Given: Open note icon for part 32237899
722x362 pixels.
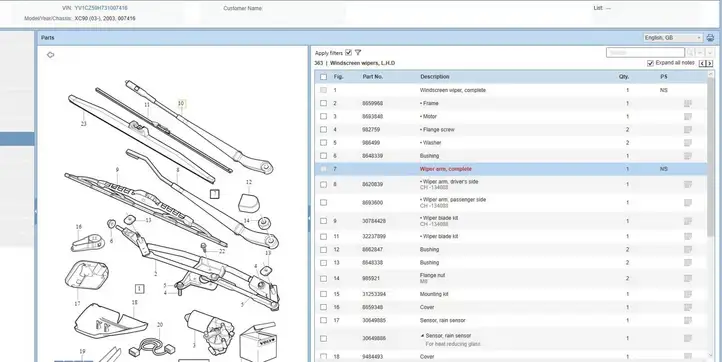Looking at the screenshot, I should coord(688,237).
